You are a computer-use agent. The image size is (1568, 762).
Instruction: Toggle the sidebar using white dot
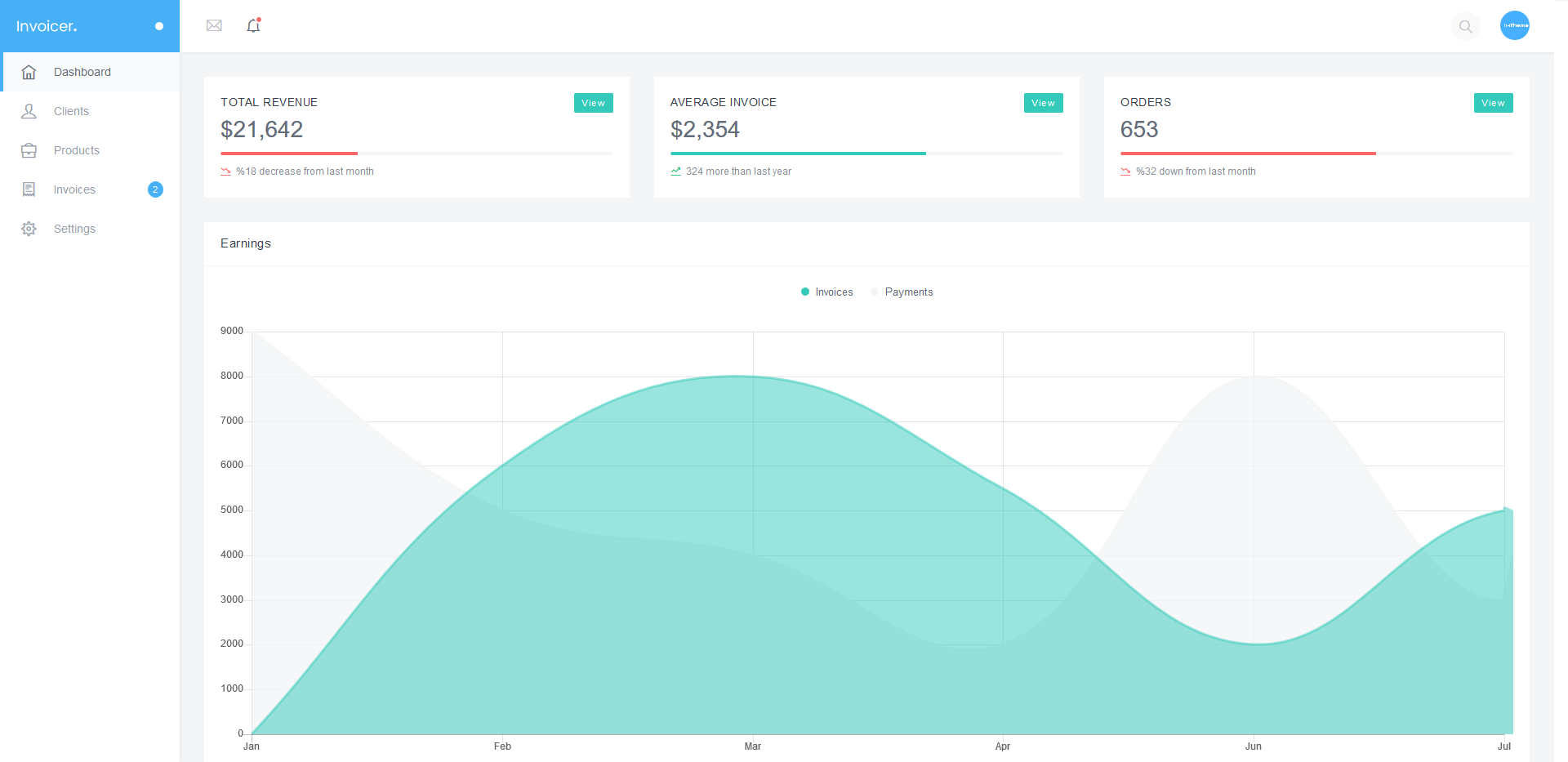pyautogui.click(x=159, y=26)
